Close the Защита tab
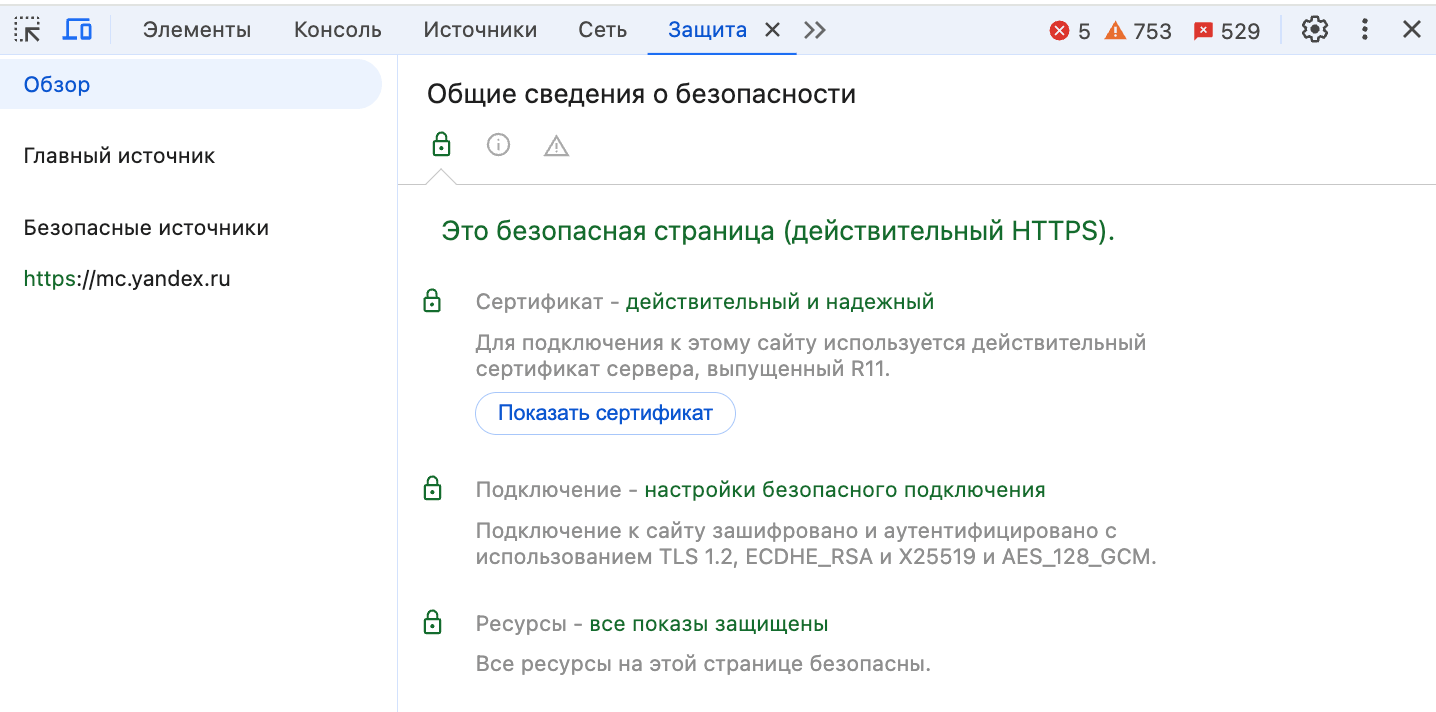Screen dimensions: 1436x712 pyautogui.click(x=771, y=30)
